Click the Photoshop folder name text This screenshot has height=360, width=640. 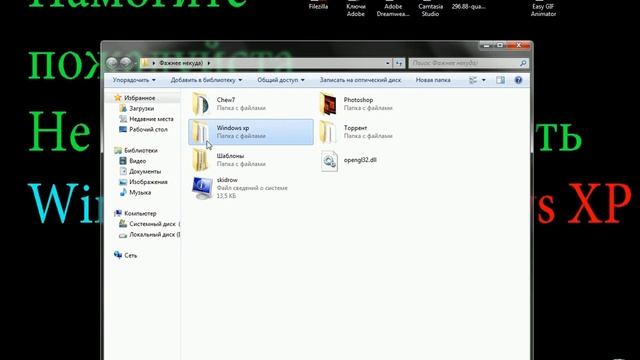(x=358, y=100)
